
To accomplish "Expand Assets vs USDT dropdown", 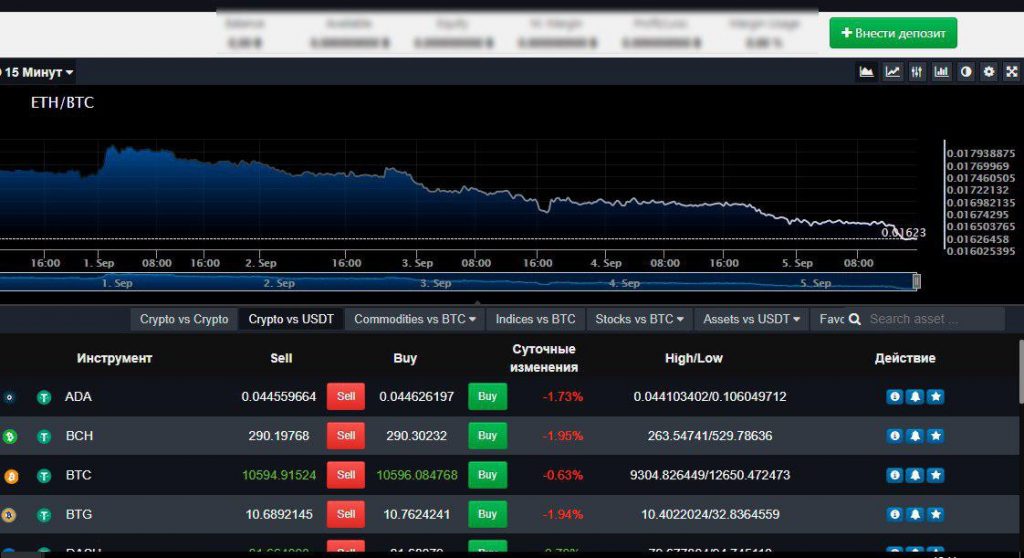I will point(751,319).
